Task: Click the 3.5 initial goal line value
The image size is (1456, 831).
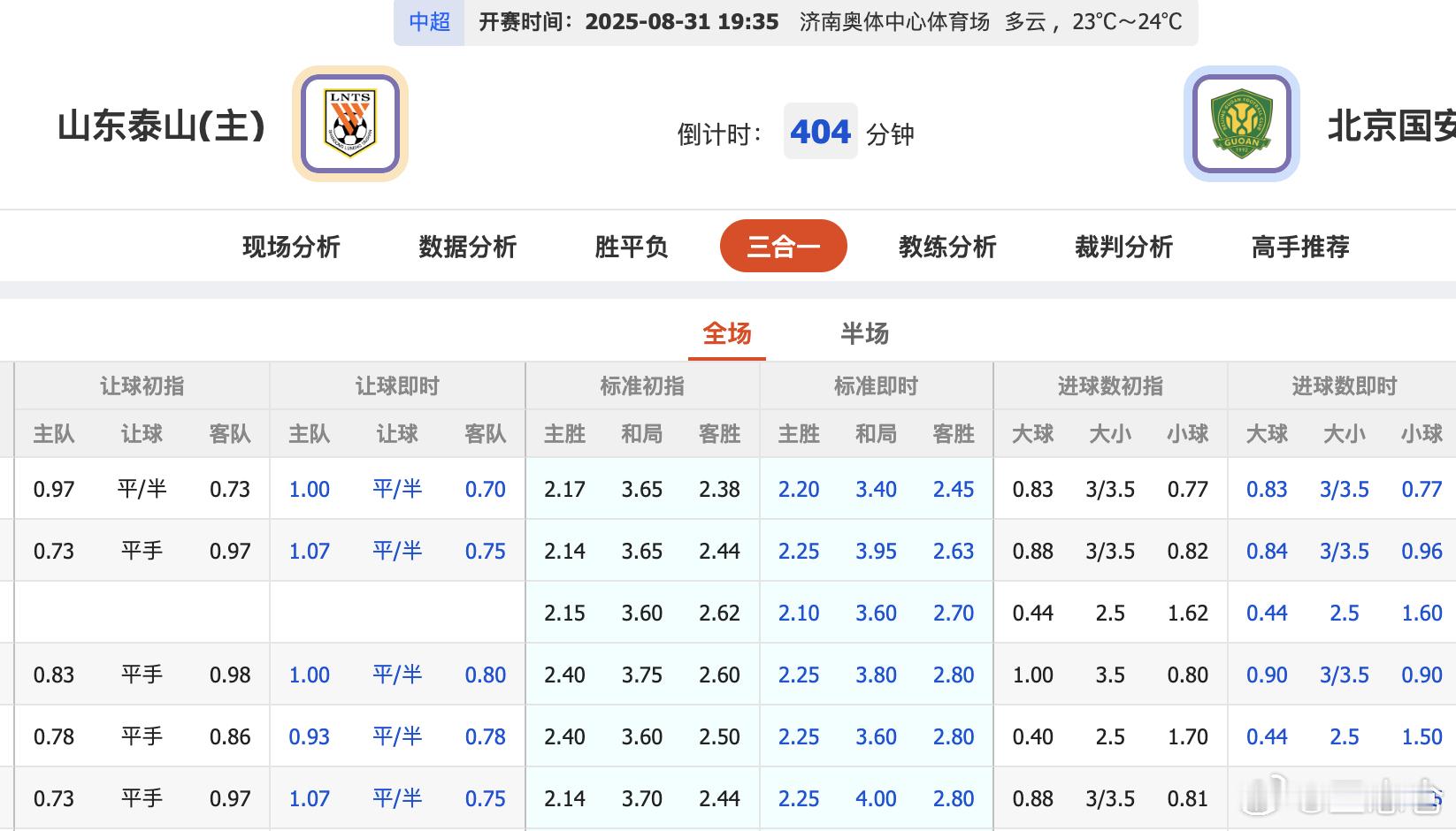Action: point(1110,675)
